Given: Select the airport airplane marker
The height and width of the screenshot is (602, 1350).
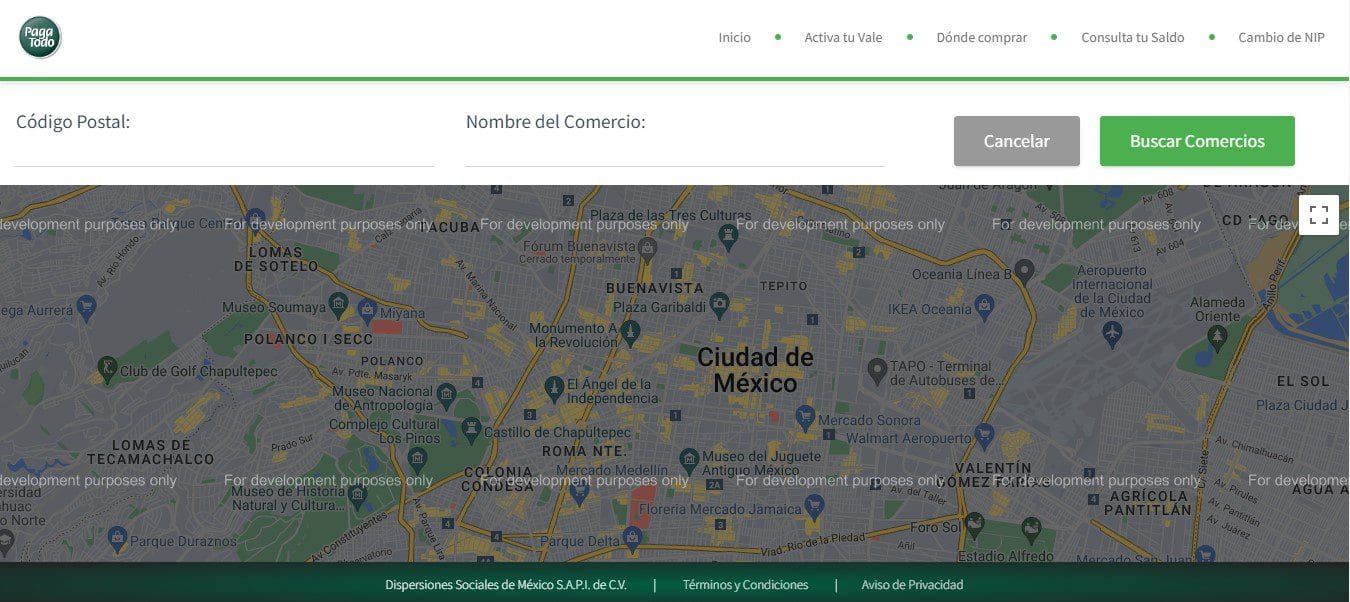Looking at the screenshot, I should (x=1112, y=333).
